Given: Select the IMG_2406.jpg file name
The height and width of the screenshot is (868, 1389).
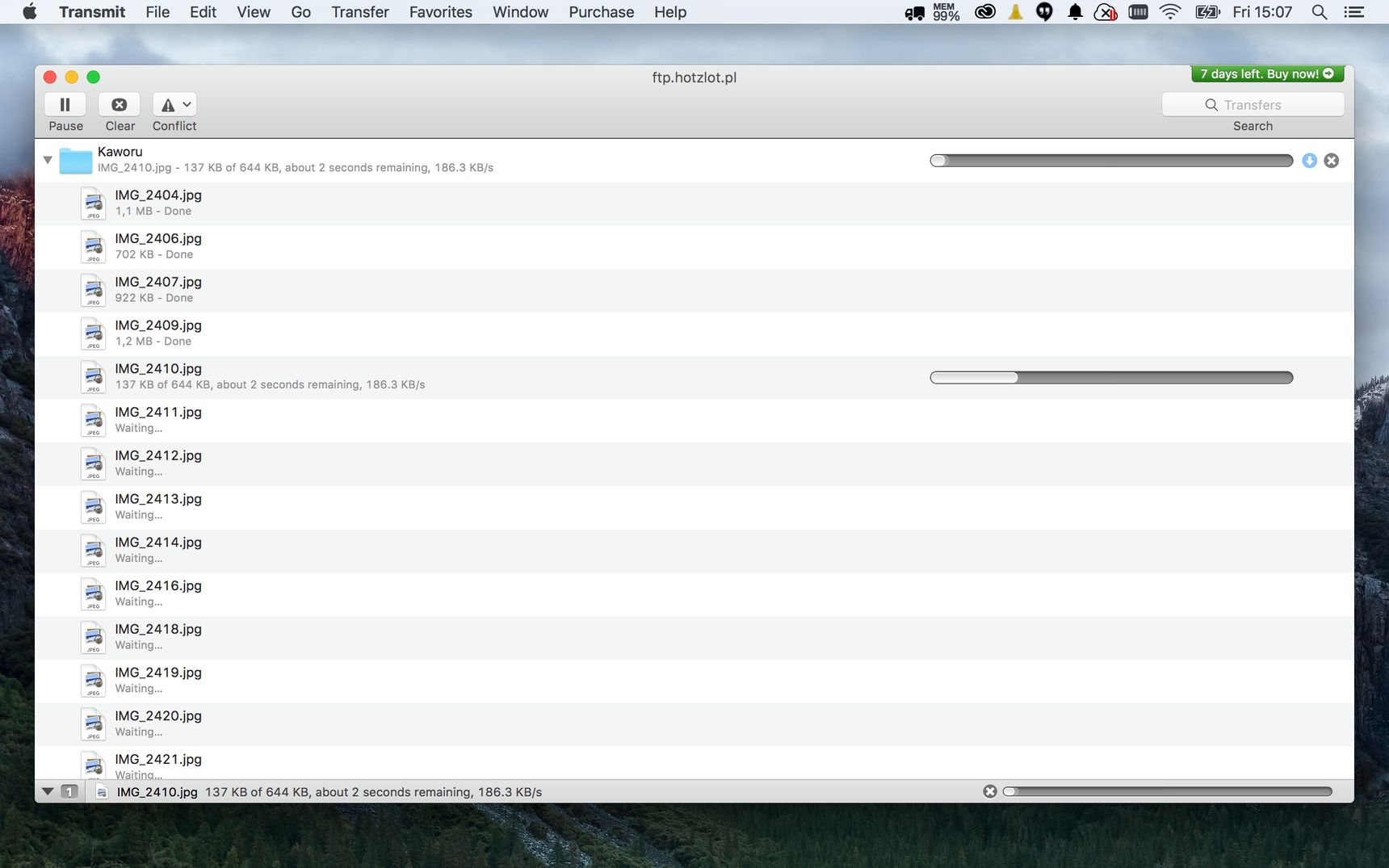Looking at the screenshot, I should (158, 239).
